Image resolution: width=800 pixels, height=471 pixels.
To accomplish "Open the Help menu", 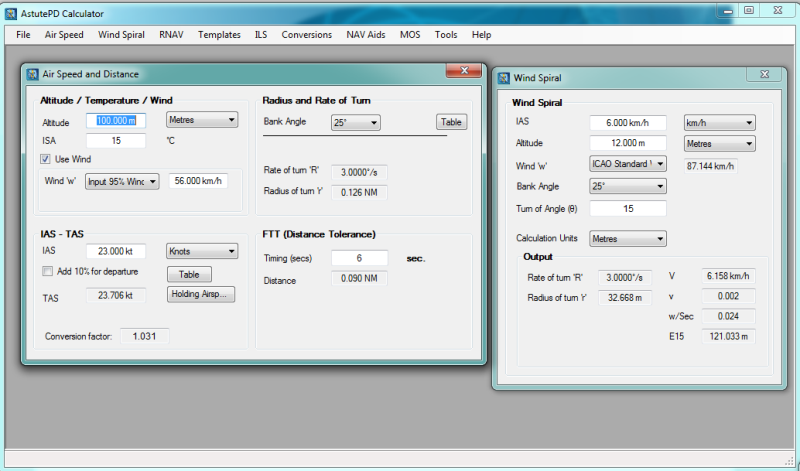I will (481, 35).
